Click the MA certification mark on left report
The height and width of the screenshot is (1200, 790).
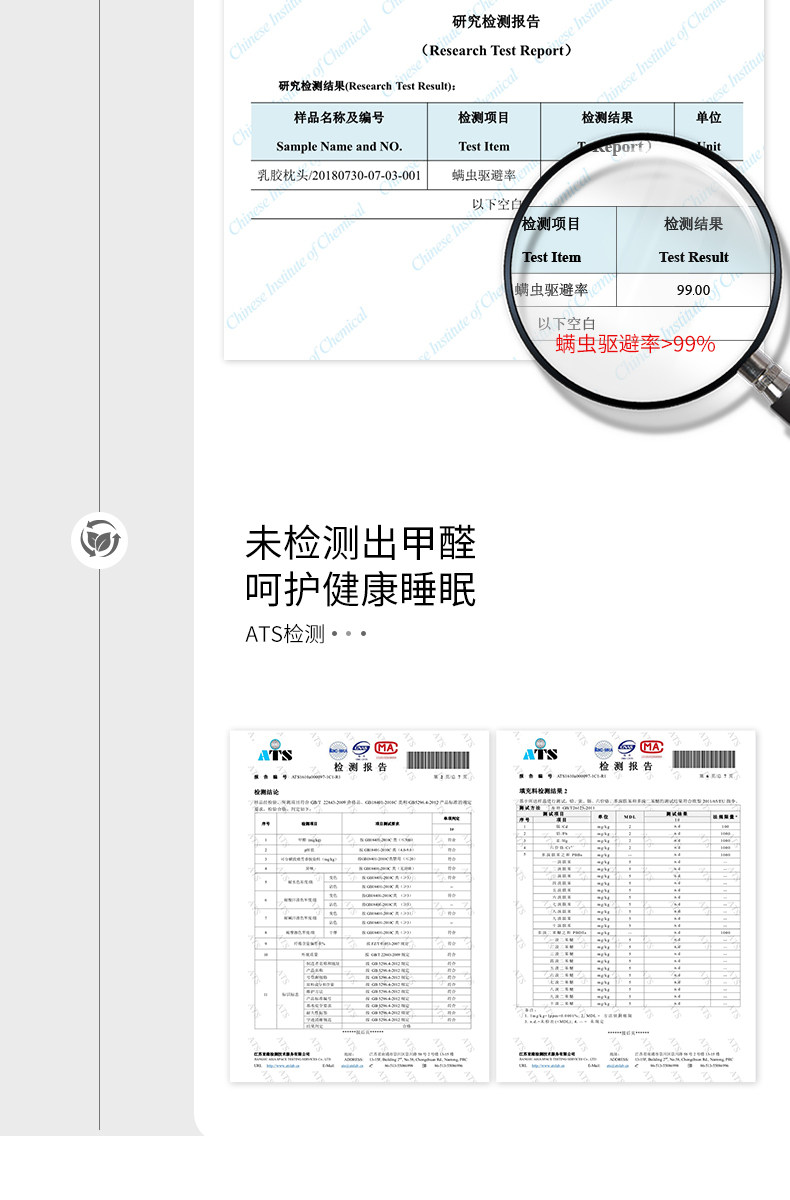point(386,749)
